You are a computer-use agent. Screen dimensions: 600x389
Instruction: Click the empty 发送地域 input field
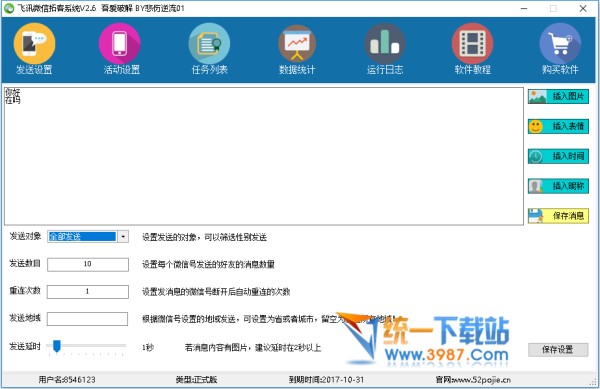coord(87,319)
